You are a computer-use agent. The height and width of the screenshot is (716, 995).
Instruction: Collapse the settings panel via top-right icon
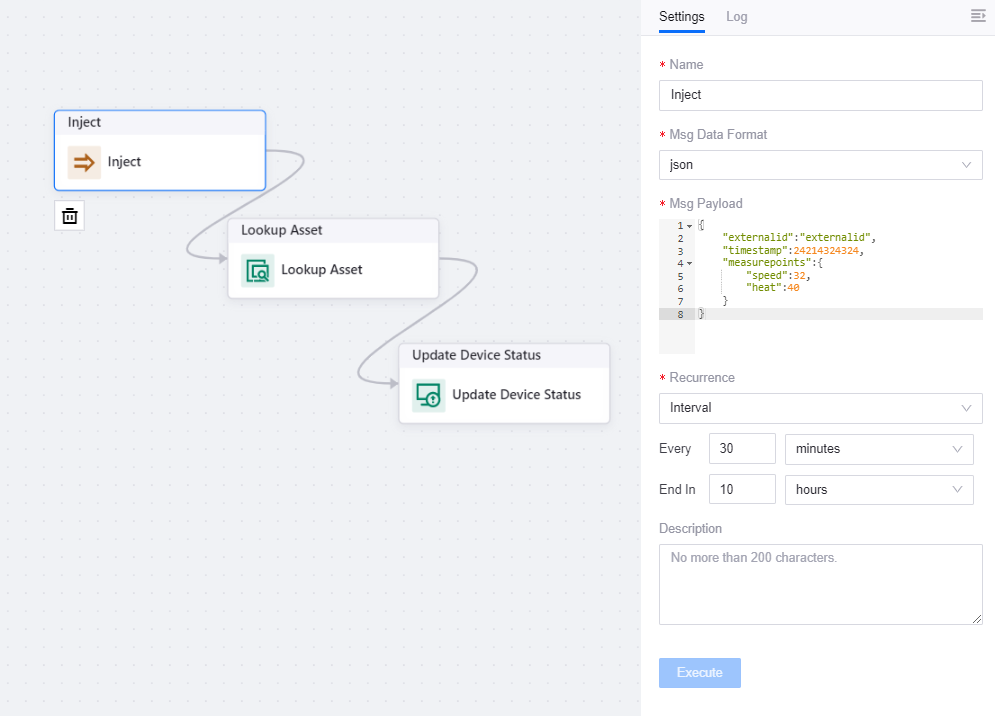(978, 16)
